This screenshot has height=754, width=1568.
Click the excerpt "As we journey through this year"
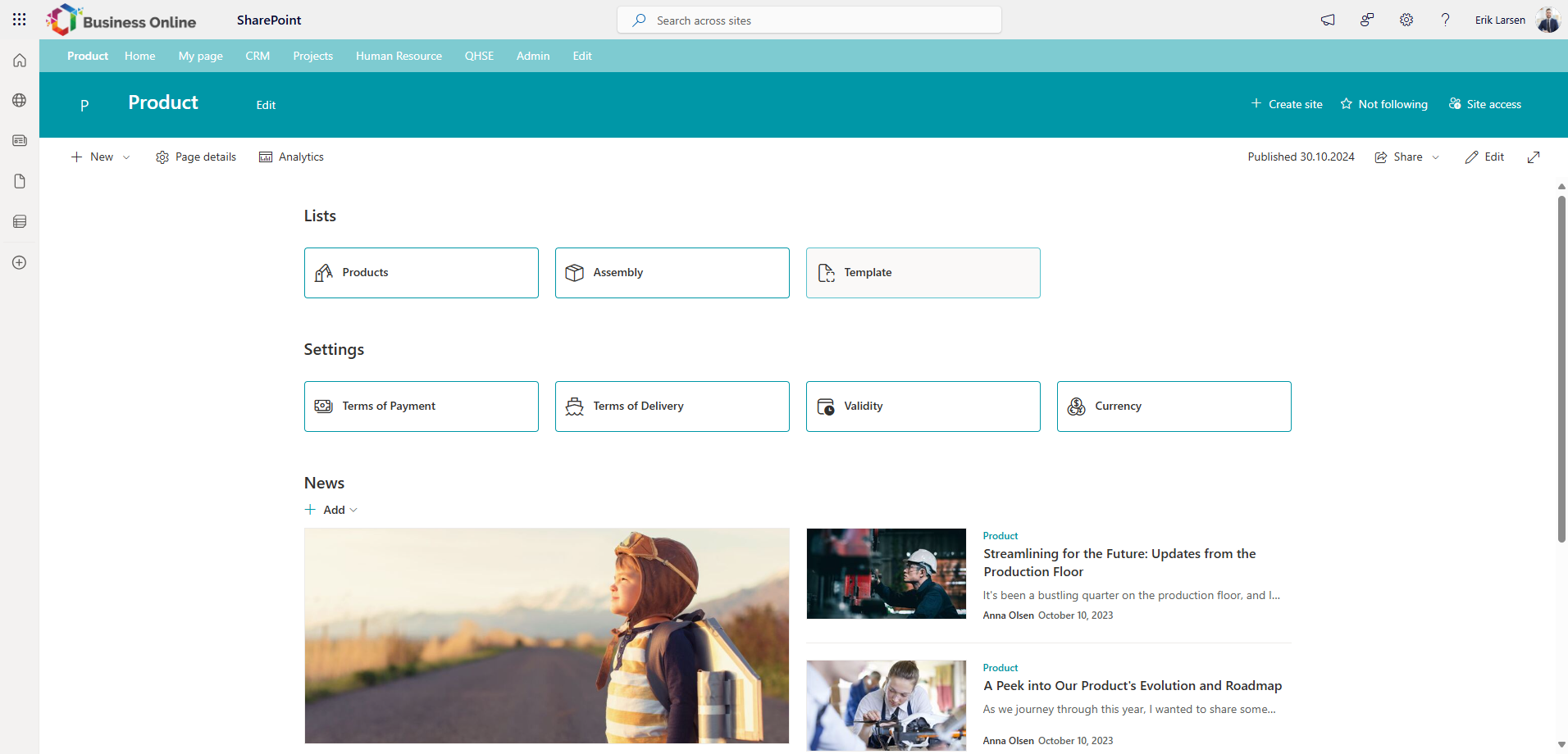tap(1129, 710)
